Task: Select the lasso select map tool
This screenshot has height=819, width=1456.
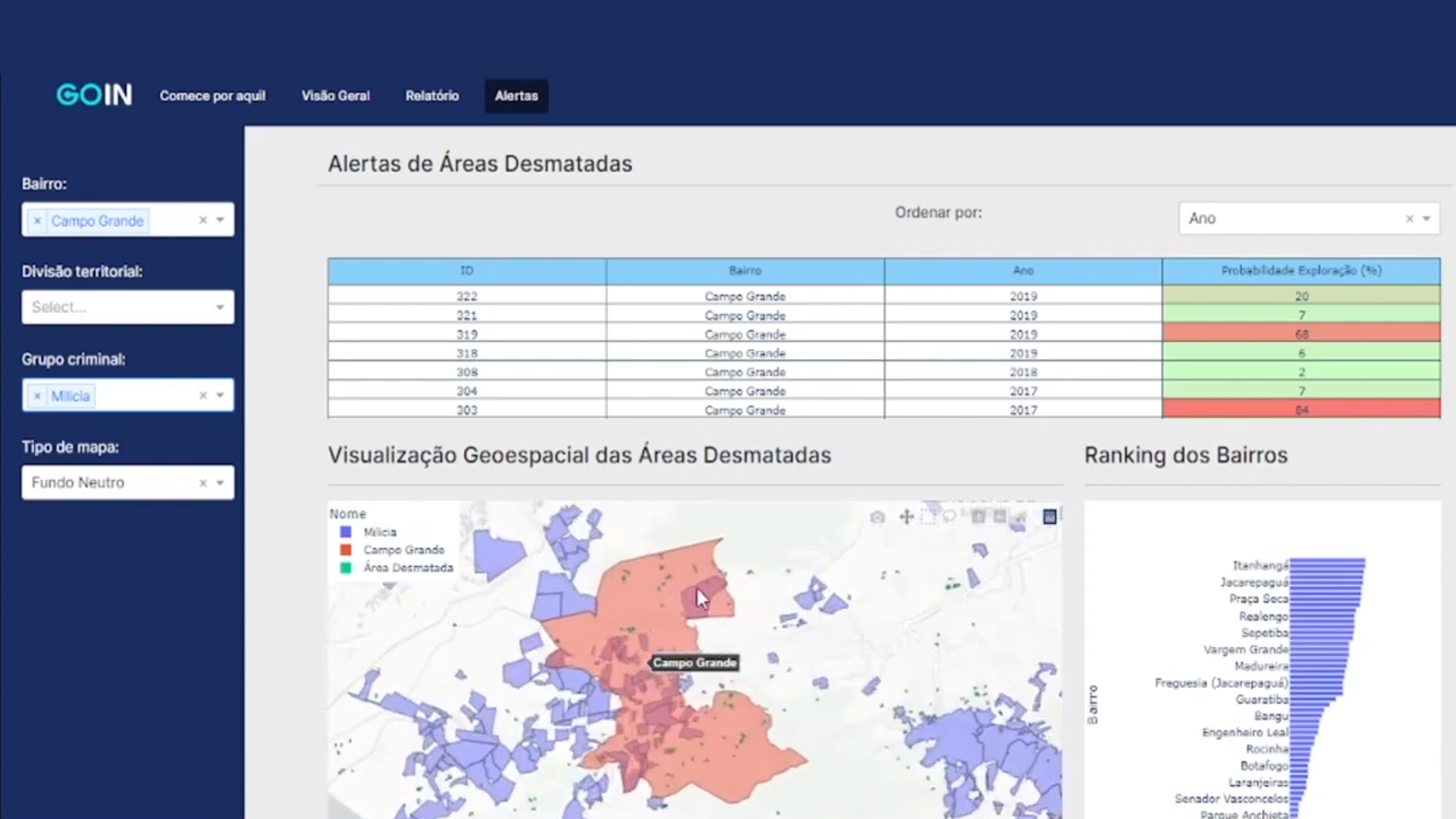Action: point(949,517)
